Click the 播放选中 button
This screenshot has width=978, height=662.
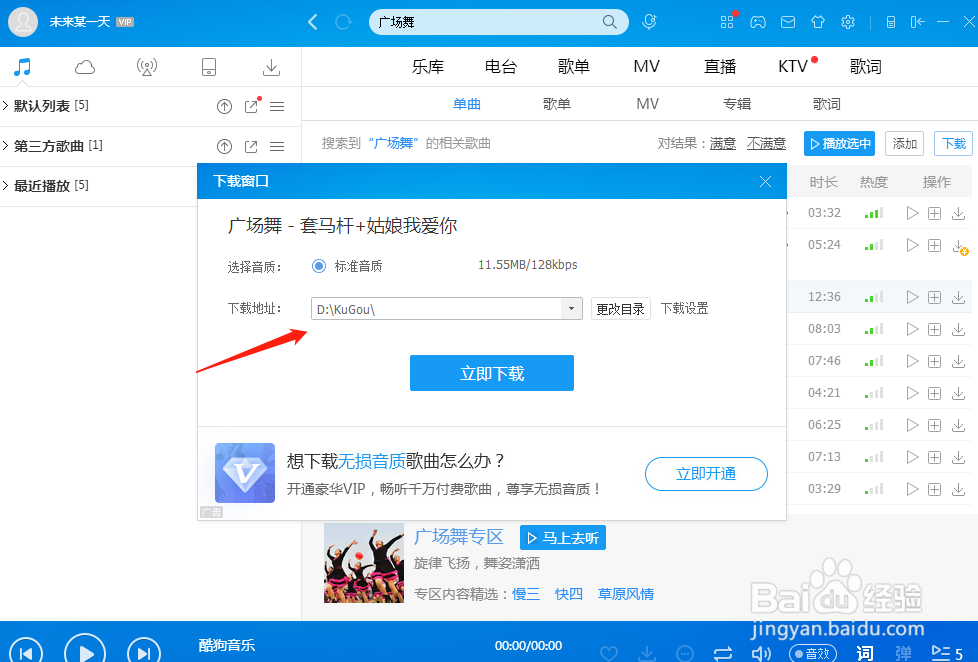(840, 144)
